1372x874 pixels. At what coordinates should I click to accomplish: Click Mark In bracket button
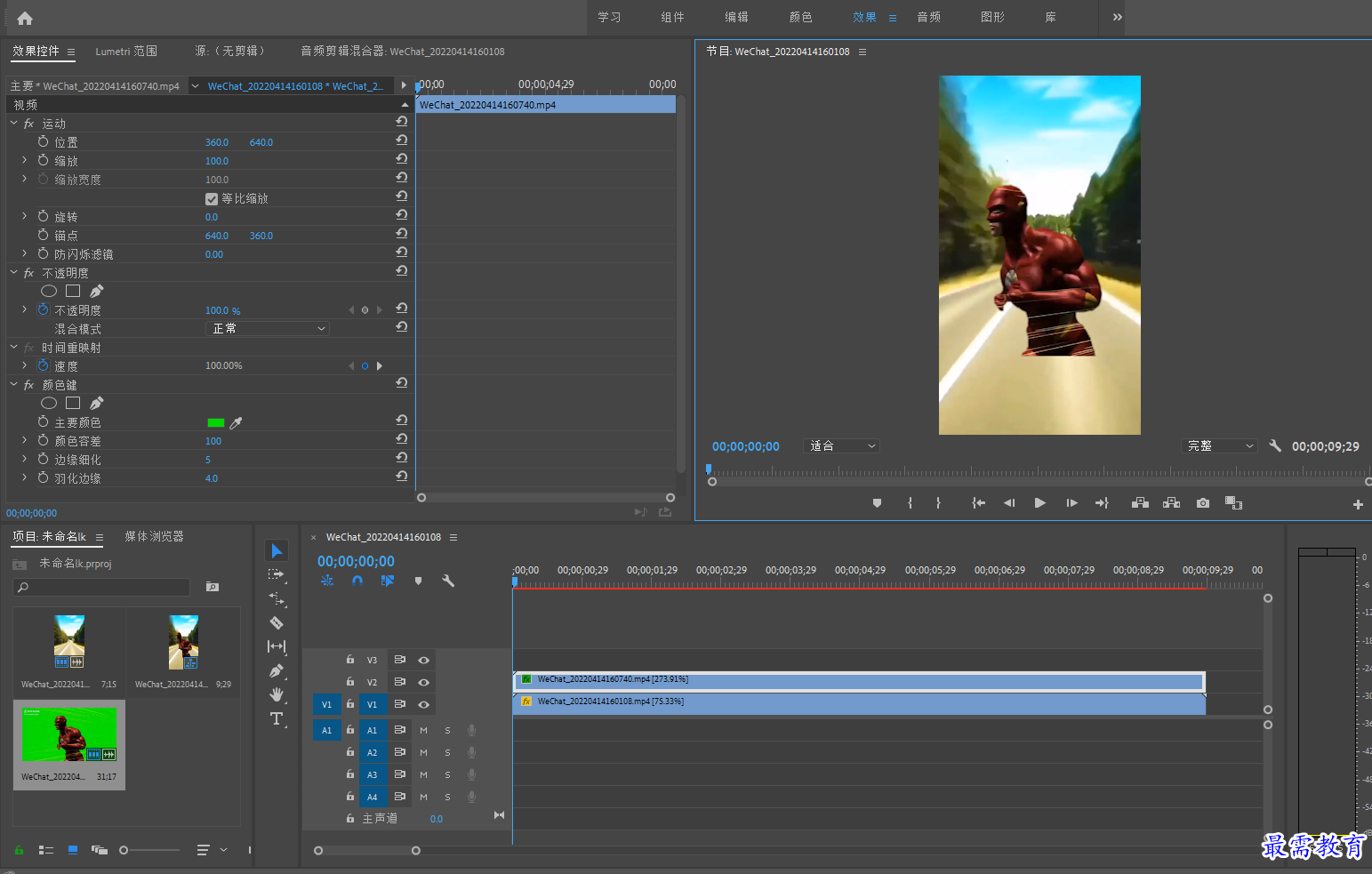910,503
